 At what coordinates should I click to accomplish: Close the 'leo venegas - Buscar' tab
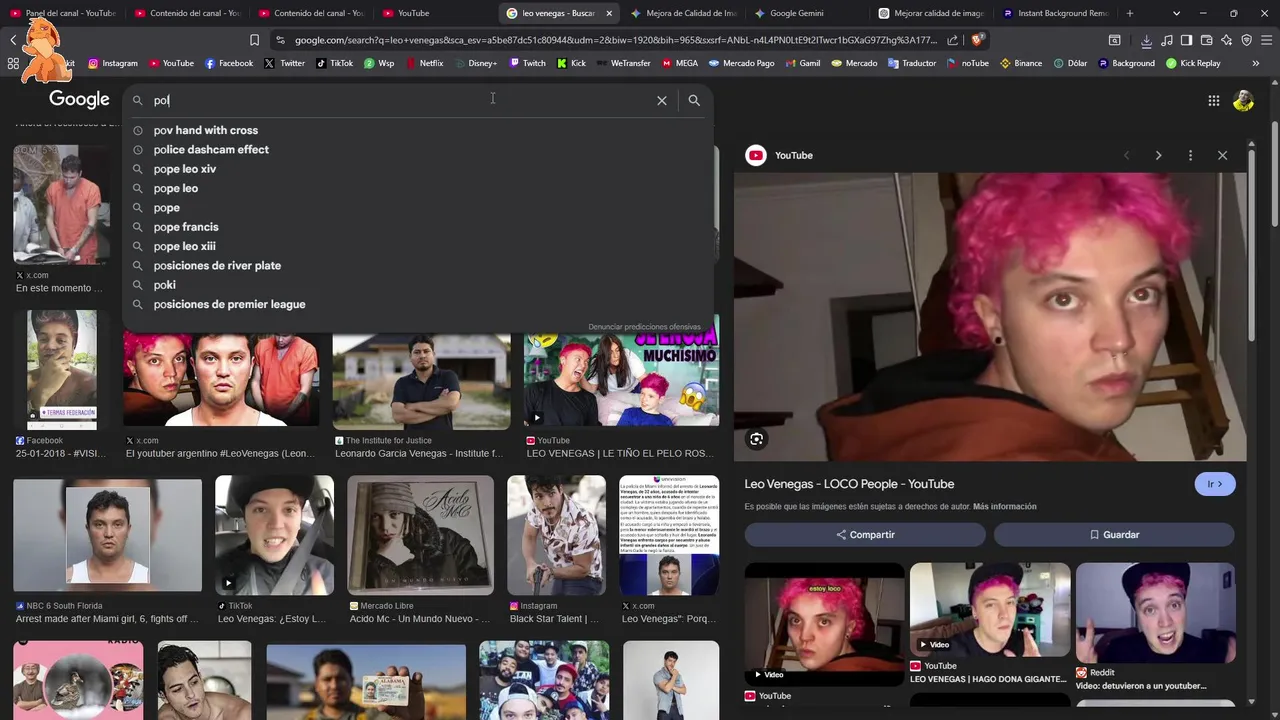609,13
